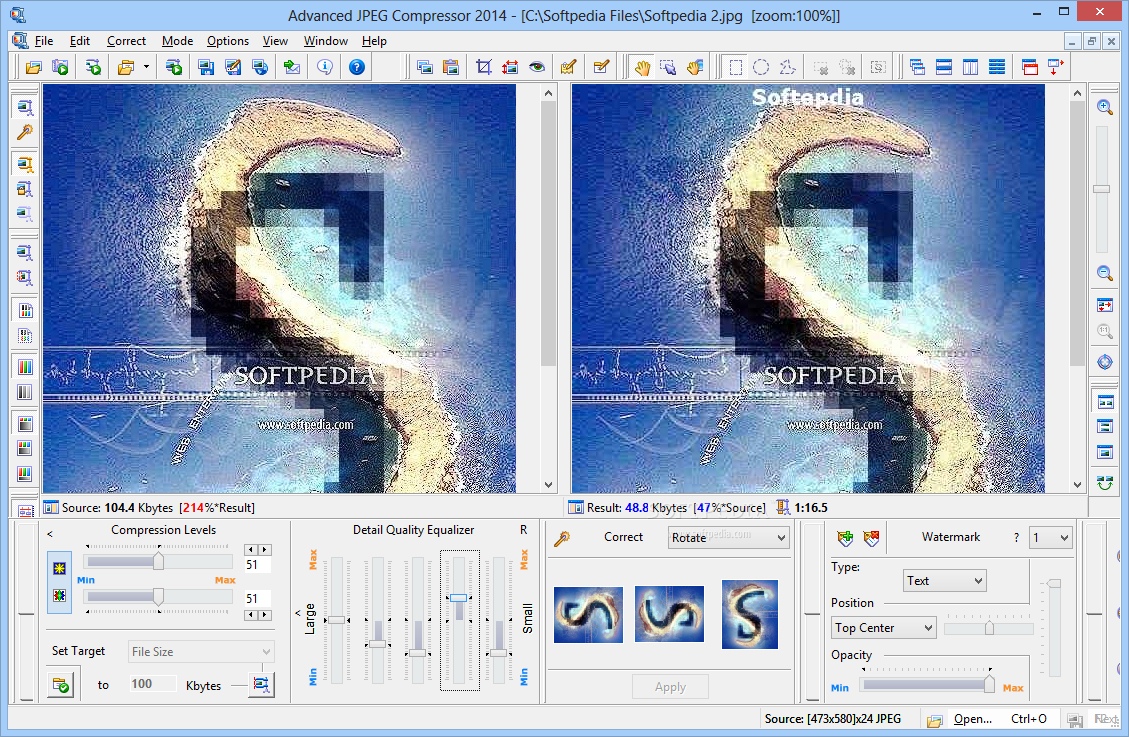
Task: Toggle the colored star chroma compression button
Action: [59, 596]
